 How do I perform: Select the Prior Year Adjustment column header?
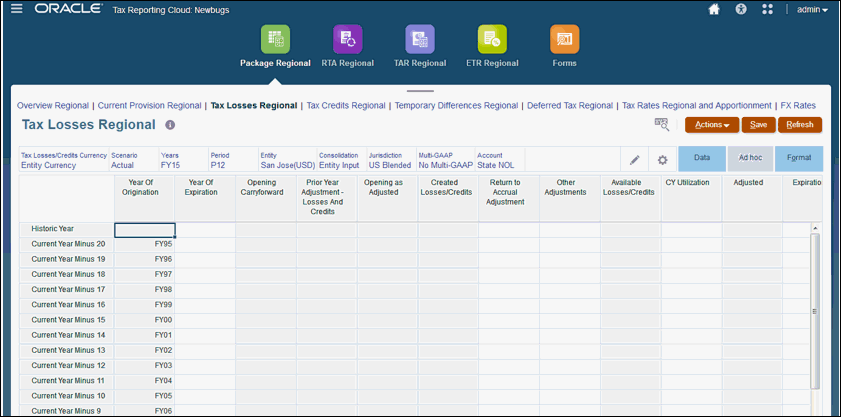pyautogui.click(x=327, y=197)
